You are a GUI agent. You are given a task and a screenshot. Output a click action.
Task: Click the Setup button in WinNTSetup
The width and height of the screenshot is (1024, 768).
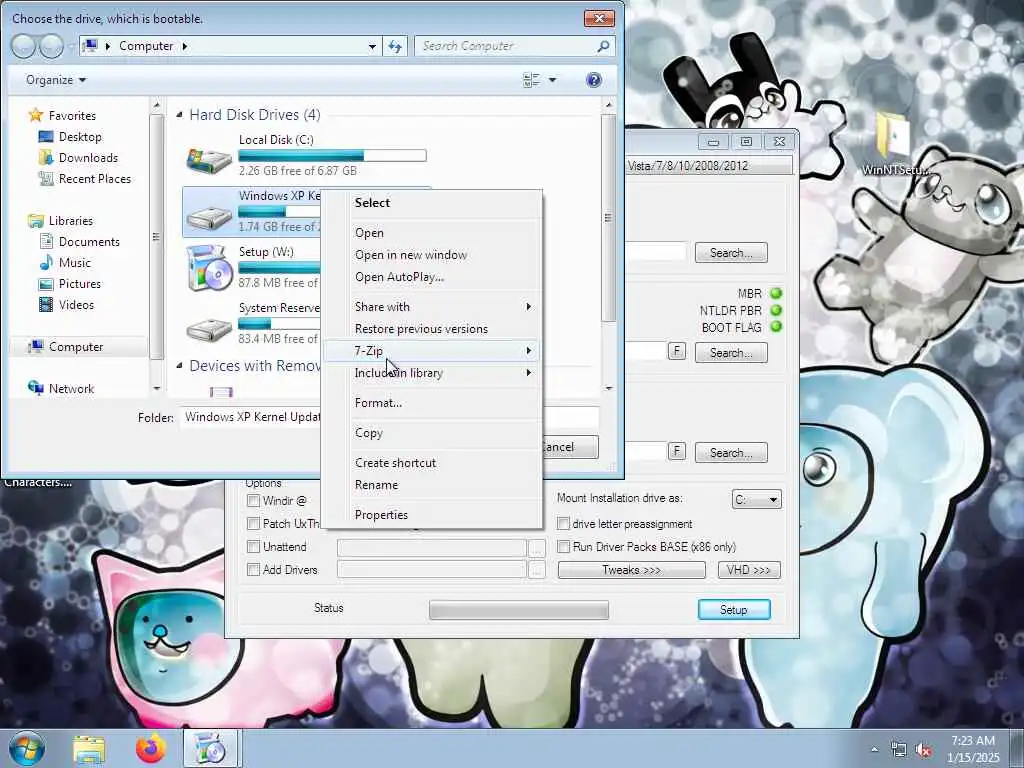click(734, 609)
